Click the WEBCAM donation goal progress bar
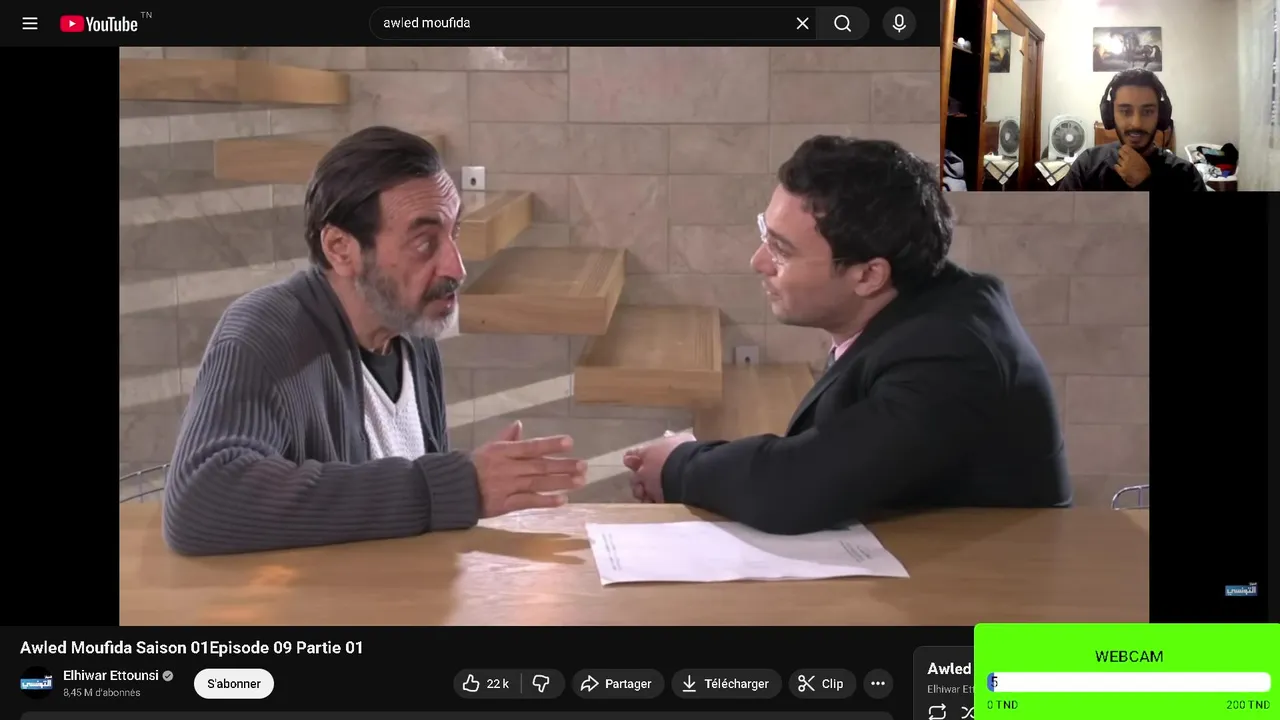 point(1129,683)
